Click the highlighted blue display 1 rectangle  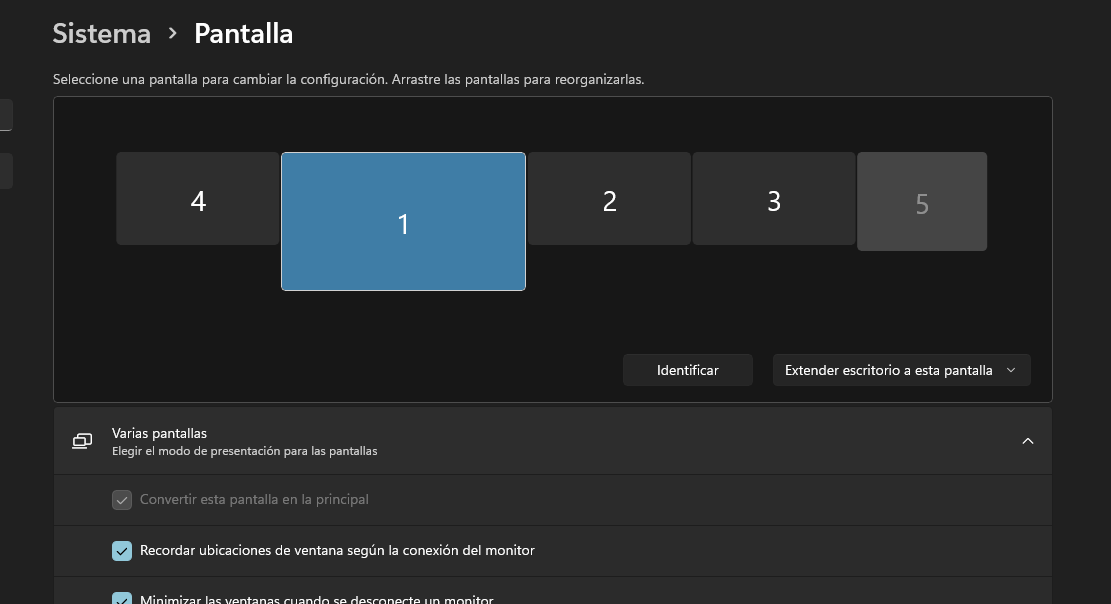(x=403, y=222)
